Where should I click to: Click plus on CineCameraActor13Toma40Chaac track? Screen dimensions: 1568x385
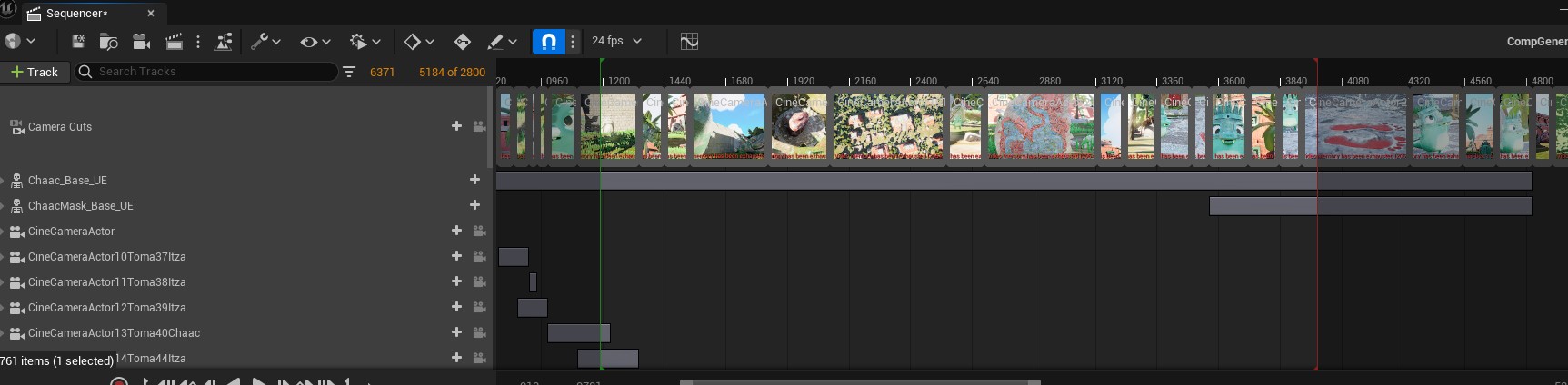pyautogui.click(x=456, y=332)
